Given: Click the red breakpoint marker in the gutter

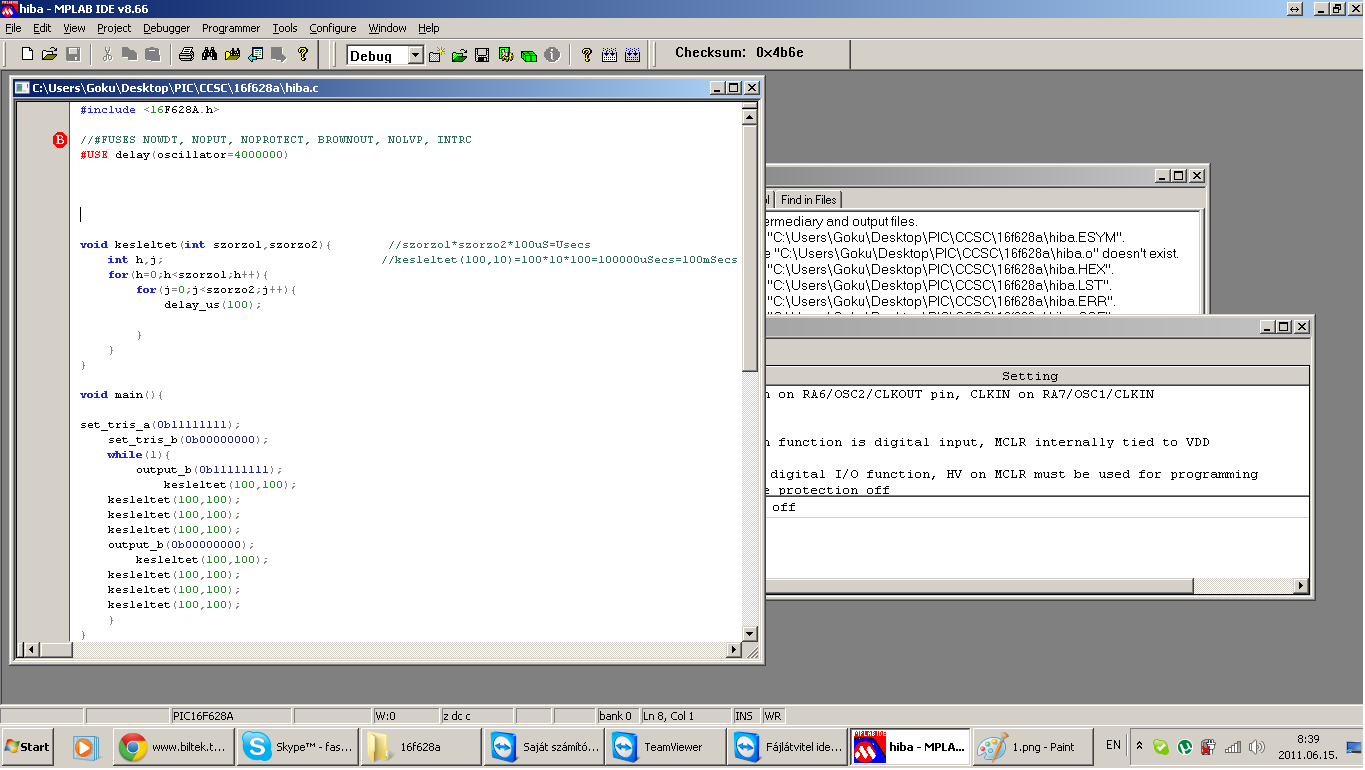Looking at the screenshot, I should [59, 140].
